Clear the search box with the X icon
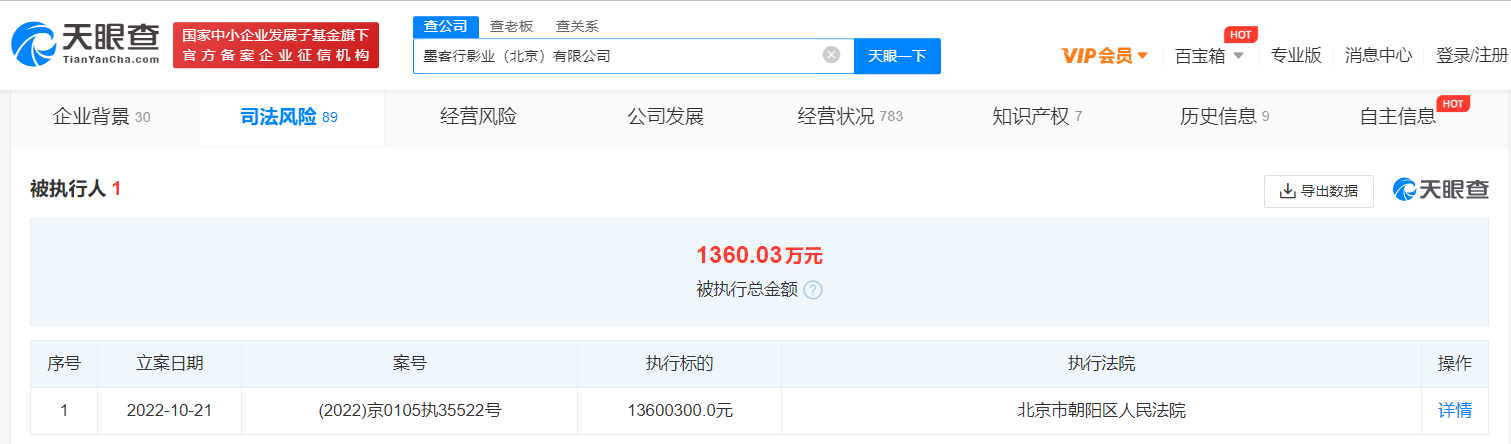Image resolution: width=1511 pixels, height=444 pixels. click(831, 55)
